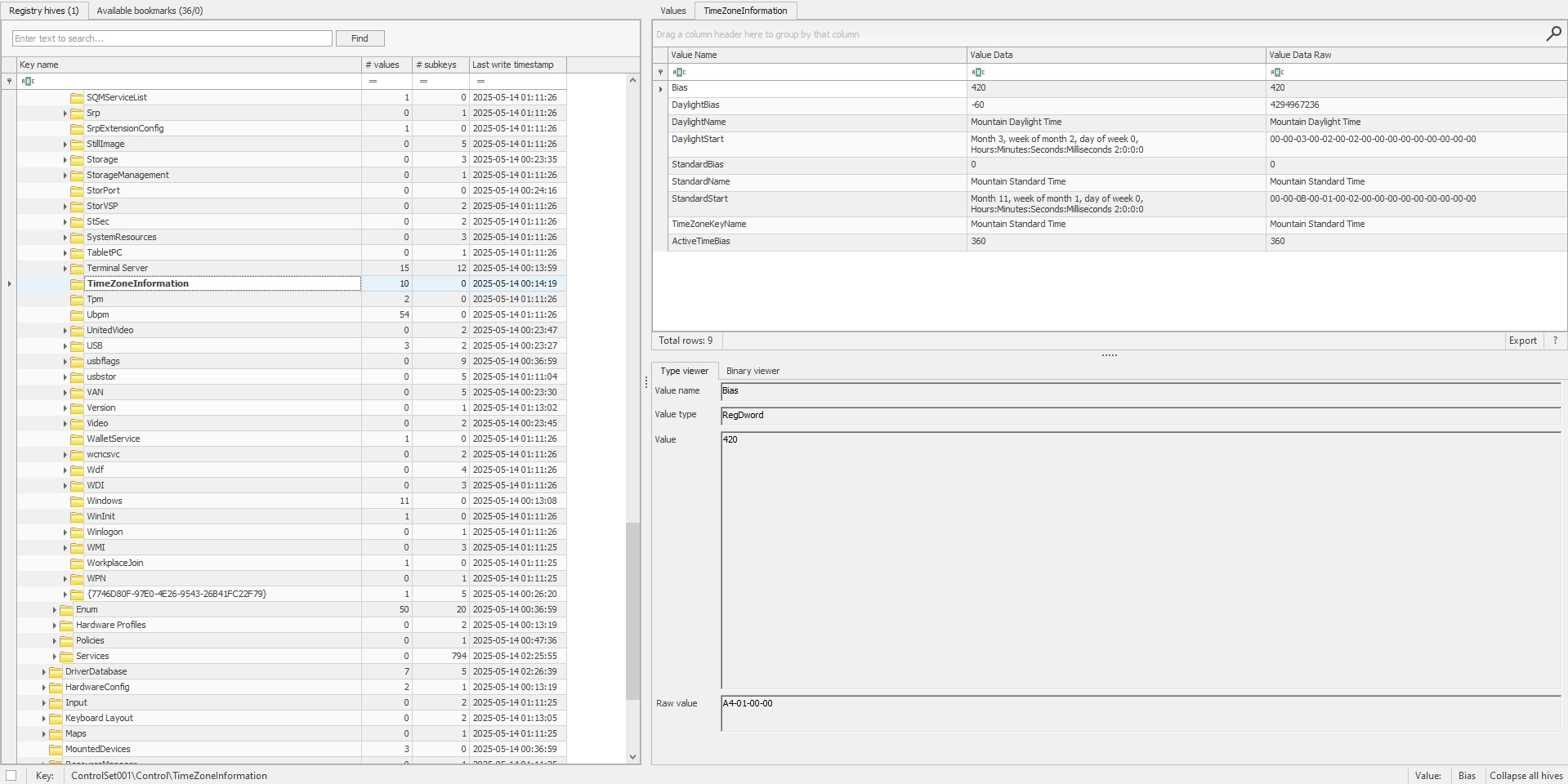Click Collapse all hives
The image size is (1568, 784).
(x=1526, y=776)
